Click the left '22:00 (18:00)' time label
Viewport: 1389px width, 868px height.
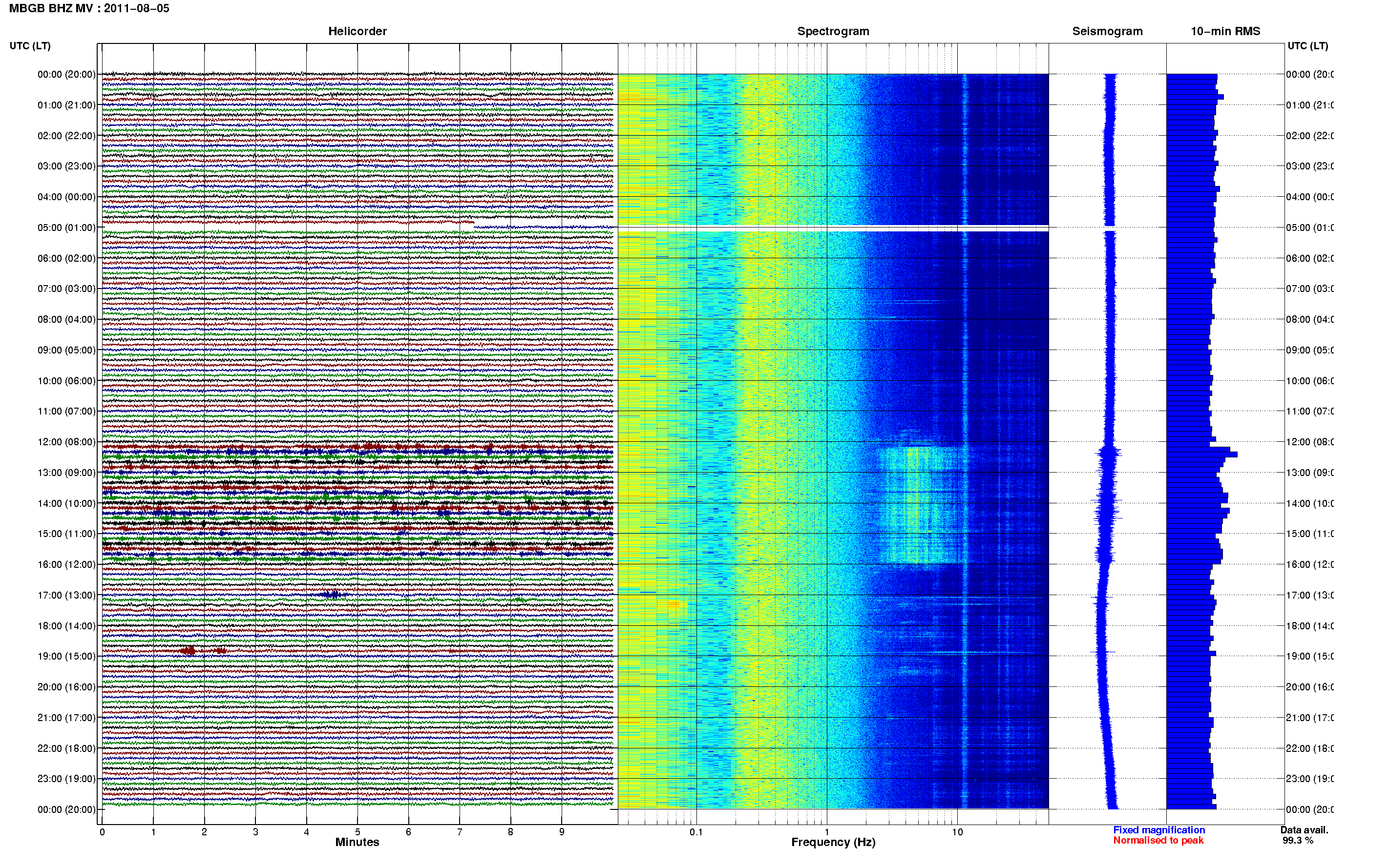(x=66, y=748)
